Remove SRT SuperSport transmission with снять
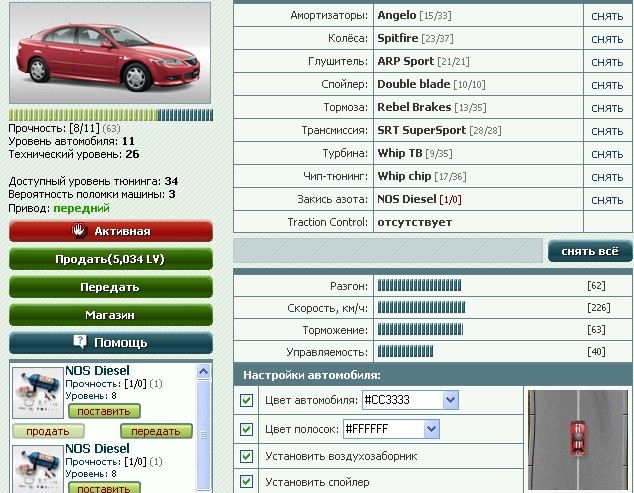This screenshot has width=634, height=493. coord(607,131)
